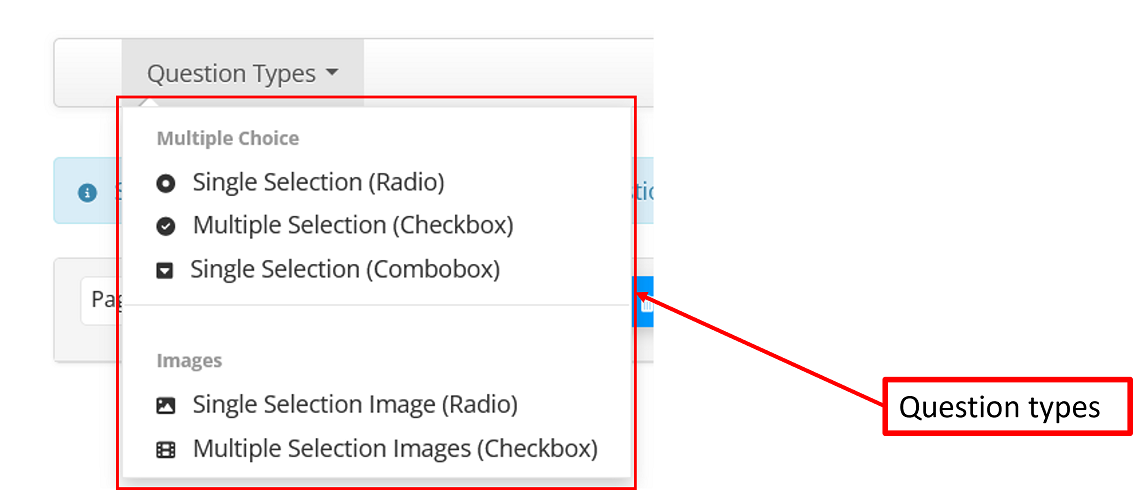
Task: Click the Multiple Choice section header
Action: 228,138
